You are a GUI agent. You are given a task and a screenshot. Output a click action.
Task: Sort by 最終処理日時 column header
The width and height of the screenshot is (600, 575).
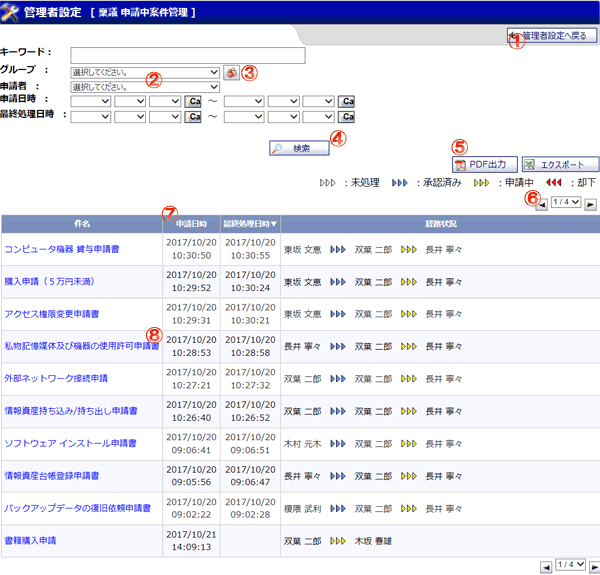coord(250,224)
